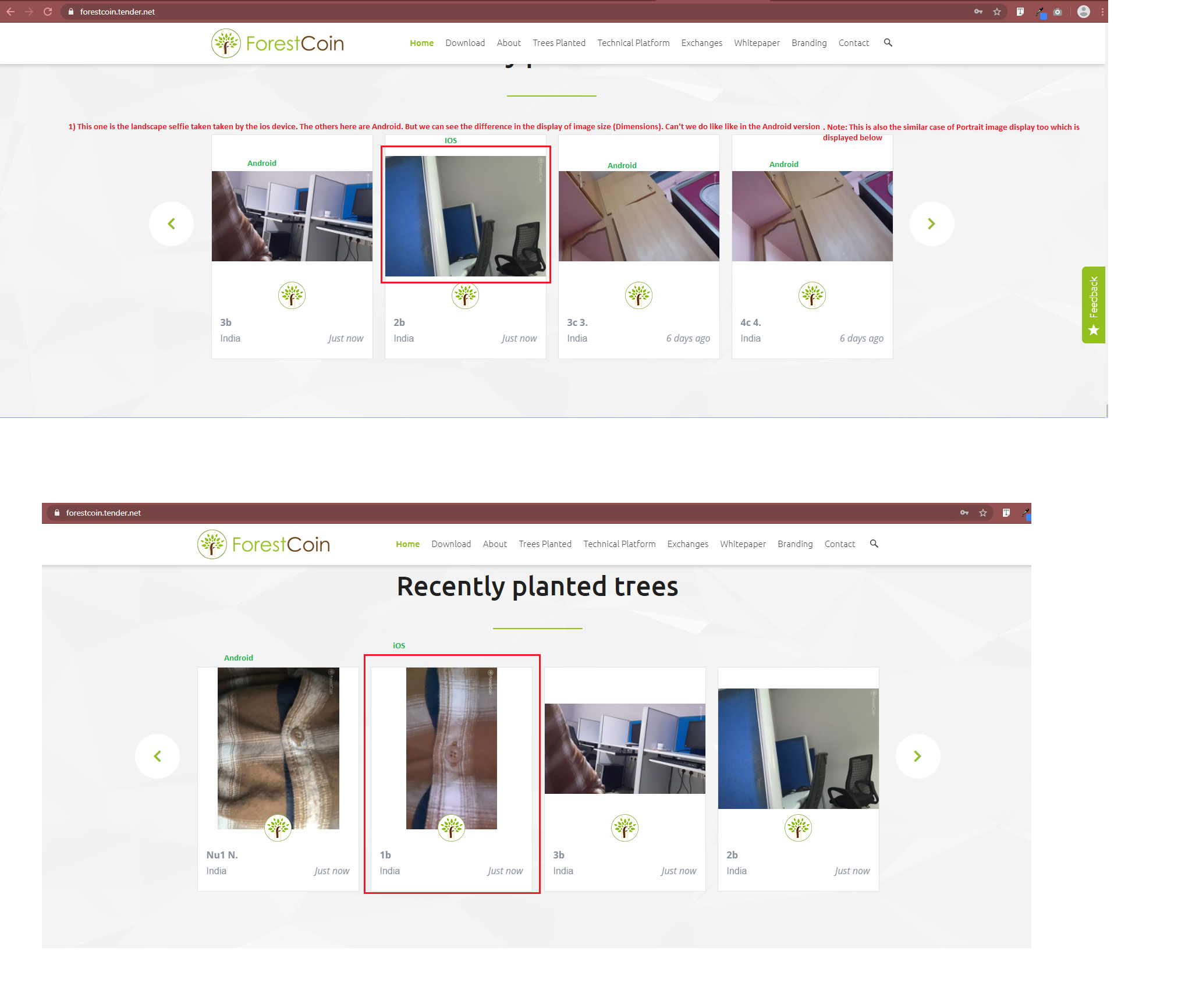Click the browser back arrow

point(10,12)
